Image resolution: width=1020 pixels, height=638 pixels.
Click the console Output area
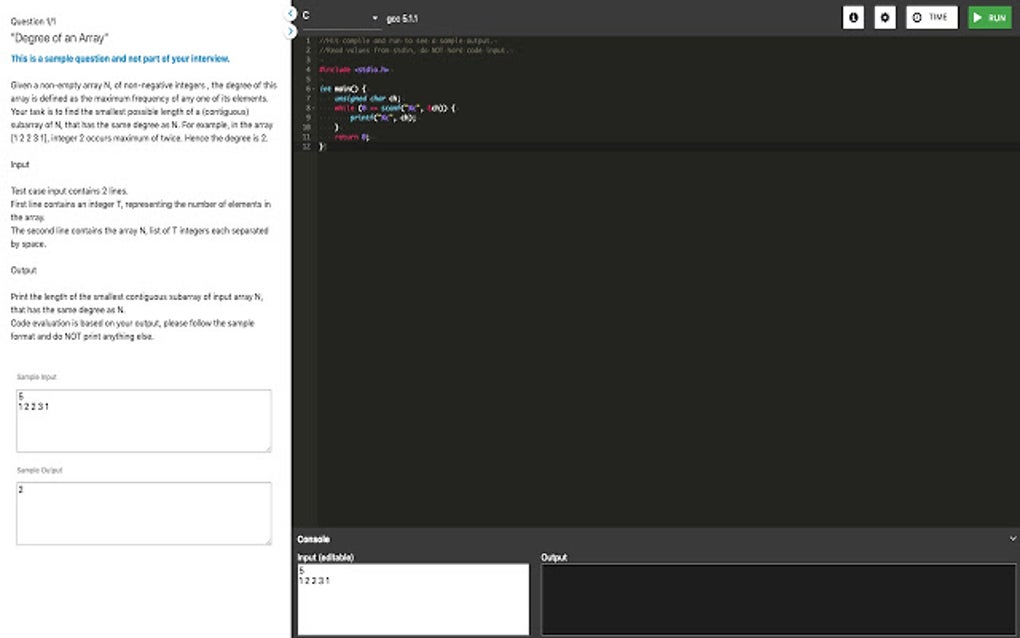coord(778,599)
